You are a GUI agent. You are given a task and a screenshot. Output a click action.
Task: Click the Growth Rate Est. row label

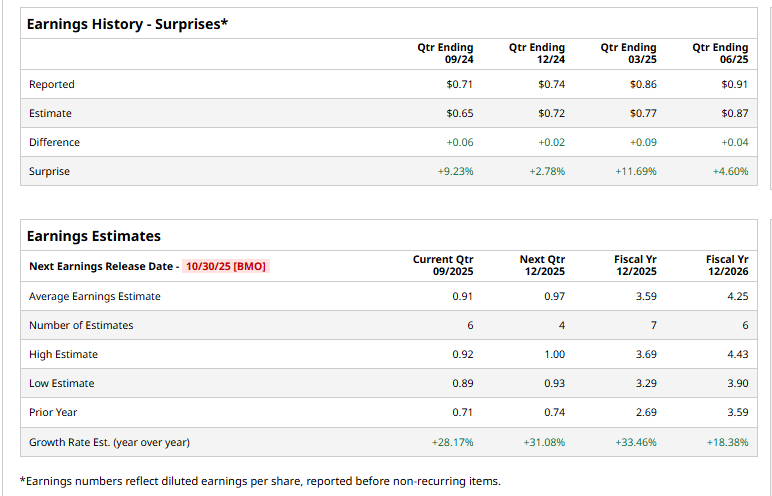[x=109, y=442]
